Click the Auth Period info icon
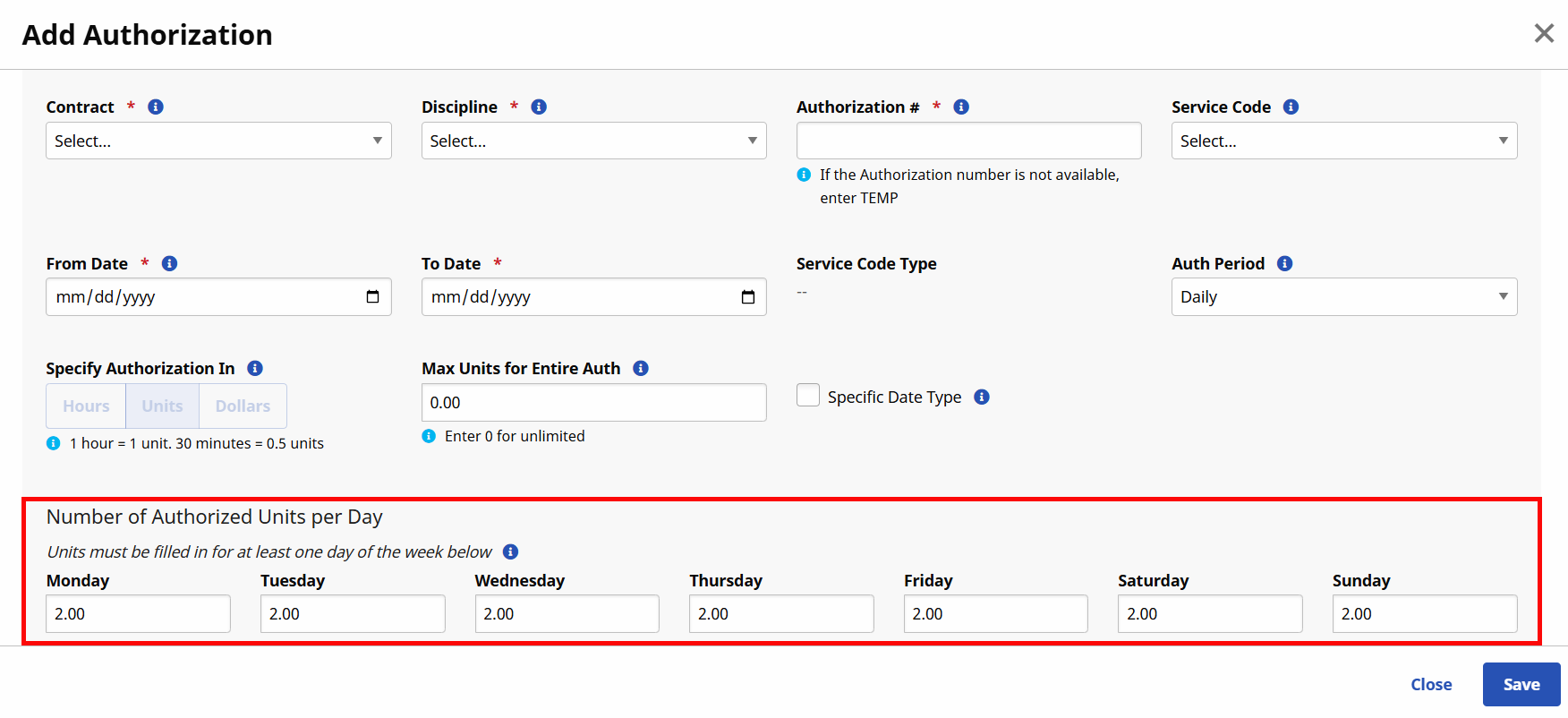Screen dimensions: 1568x718 point(1284,264)
